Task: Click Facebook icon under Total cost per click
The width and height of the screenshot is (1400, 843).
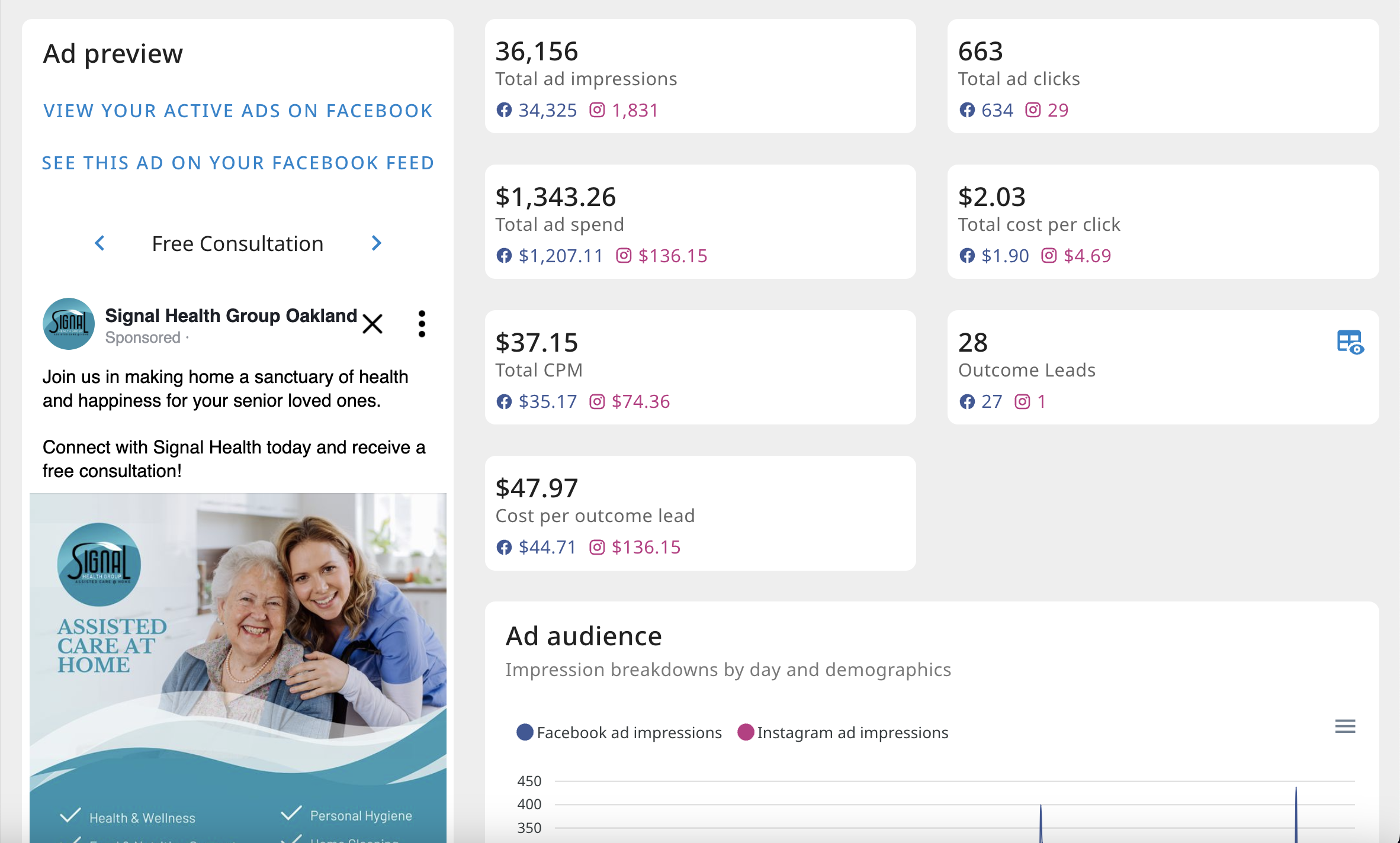Action: [x=967, y=256]
